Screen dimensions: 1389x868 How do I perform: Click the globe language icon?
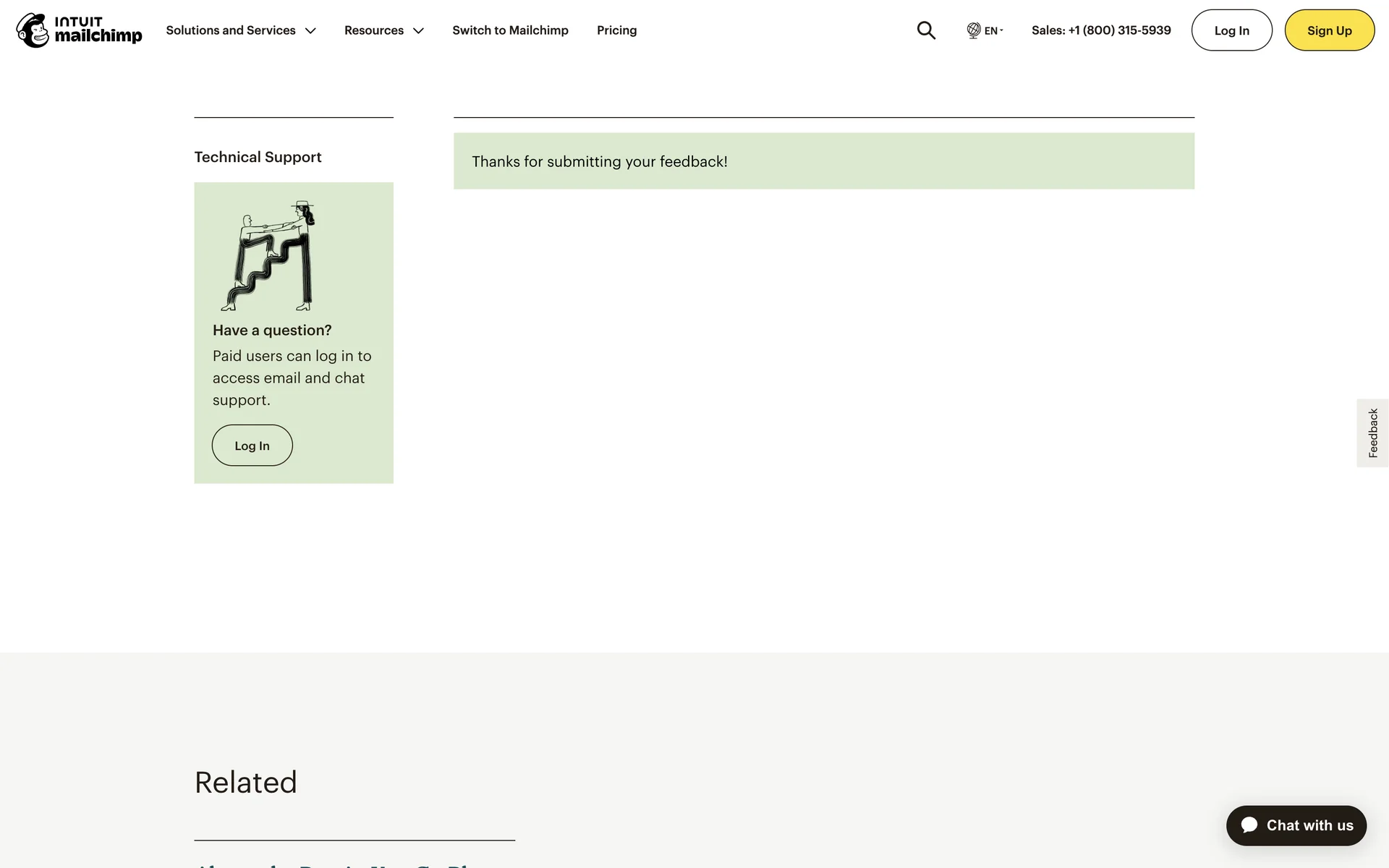pyautogui.click(x=974, y=30)
